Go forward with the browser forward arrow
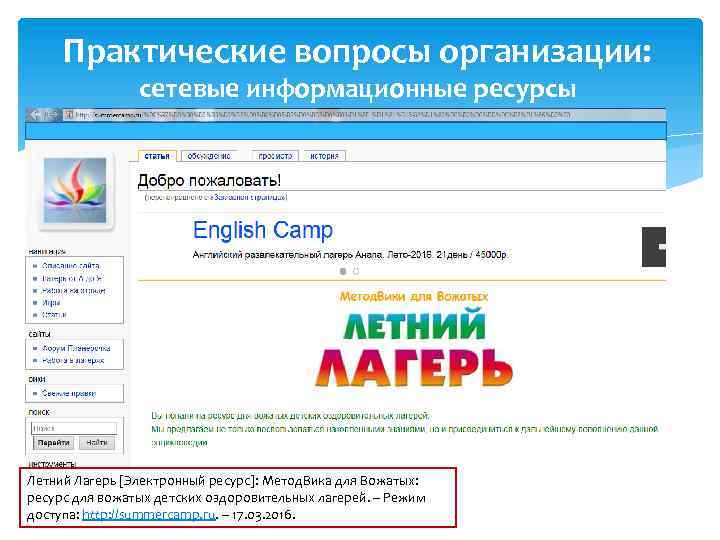Screen dimensions: 720x540 [x=52, y=114]
